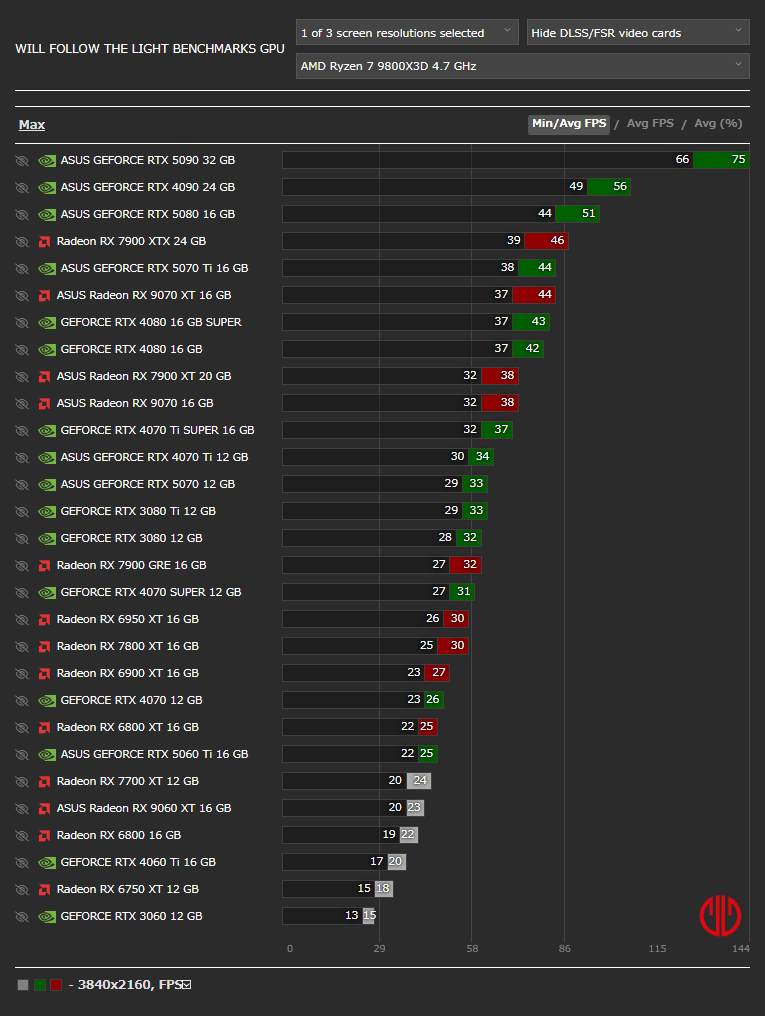This screenshot has height=1016, width=765.
Task: Click the GEFORCE RTX 4080 16 GB SUPER label
Action: pyautogui.click(x=151, y=322)
